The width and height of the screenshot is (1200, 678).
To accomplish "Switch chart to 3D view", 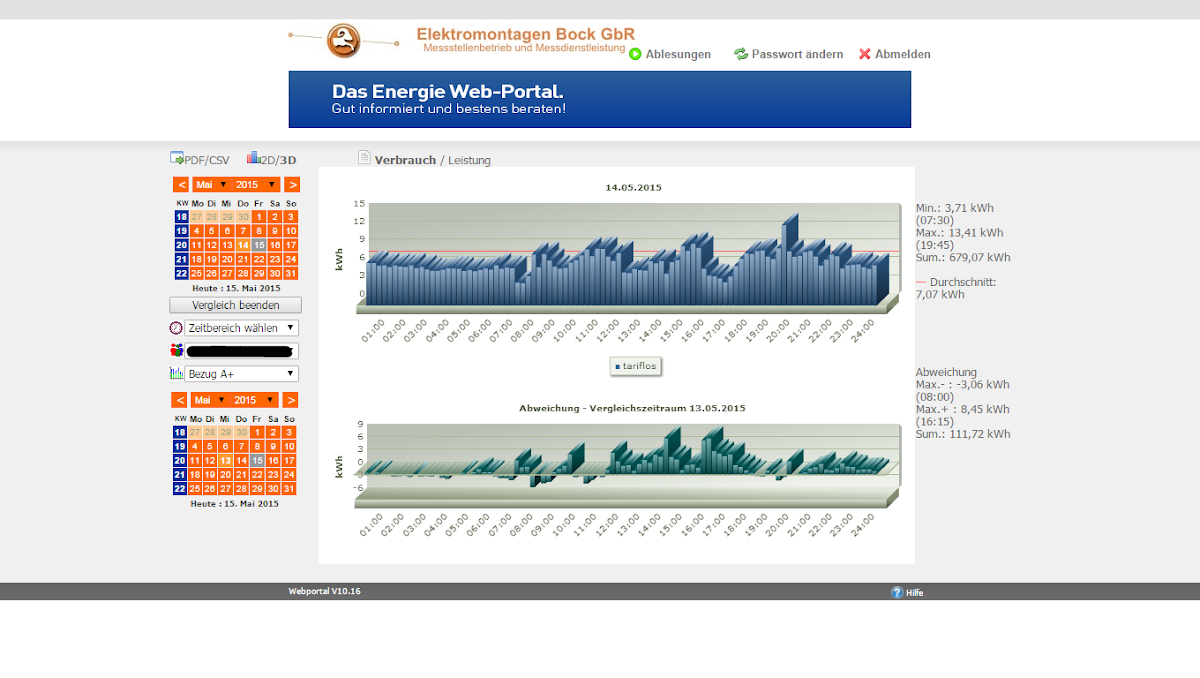I will (288, 160).
